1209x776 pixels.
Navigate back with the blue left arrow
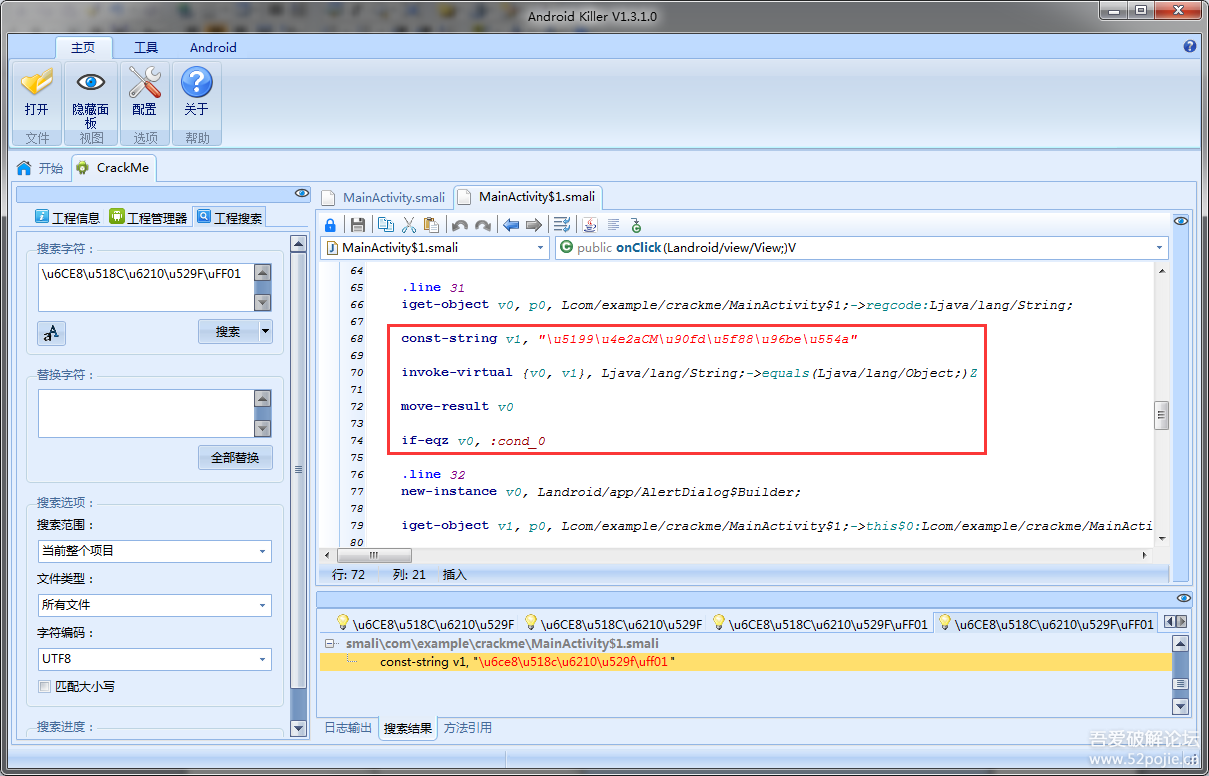point(511,225)
